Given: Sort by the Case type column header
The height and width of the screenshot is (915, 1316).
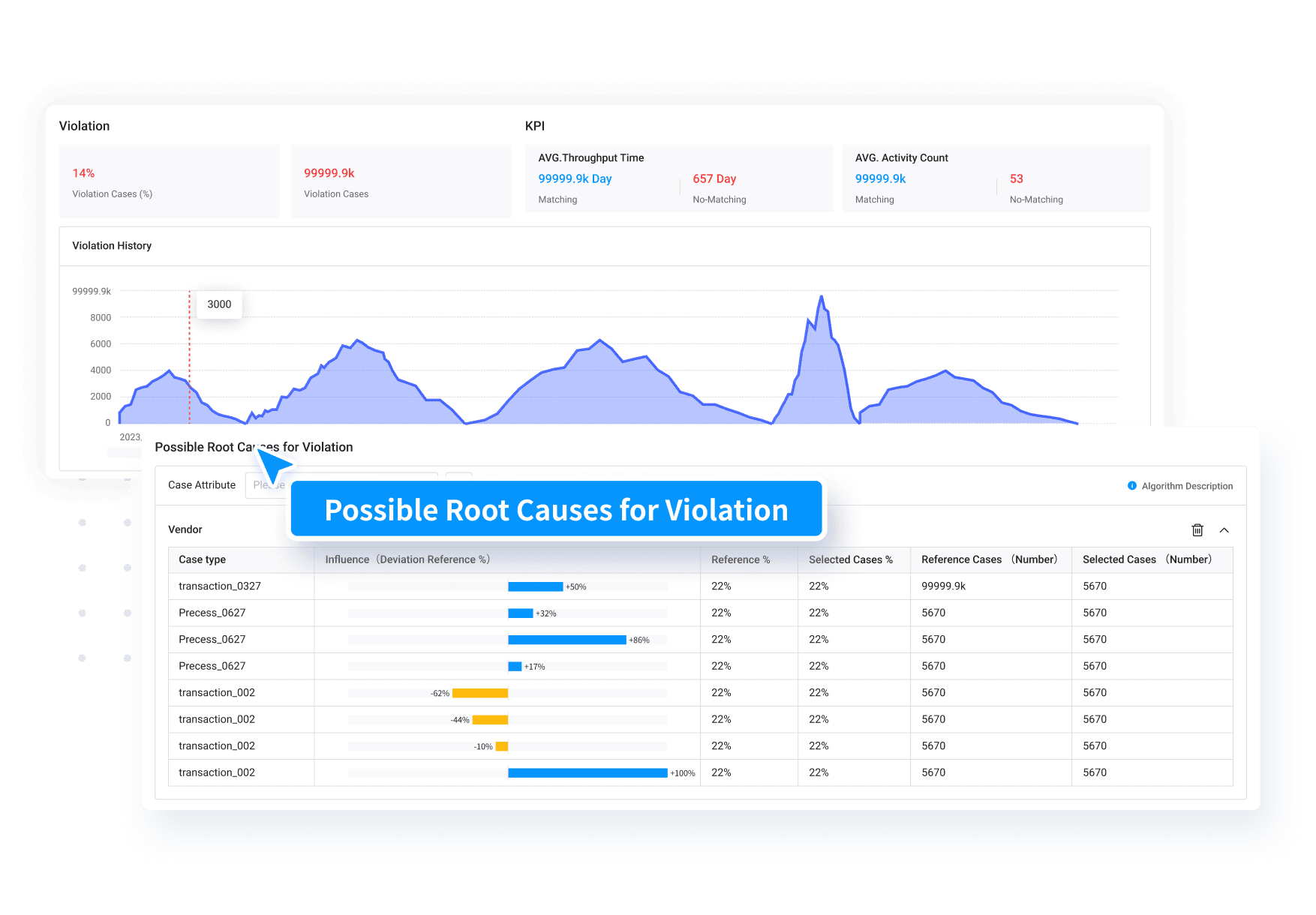Looking at the screenshot, I should tap(202, 559).
